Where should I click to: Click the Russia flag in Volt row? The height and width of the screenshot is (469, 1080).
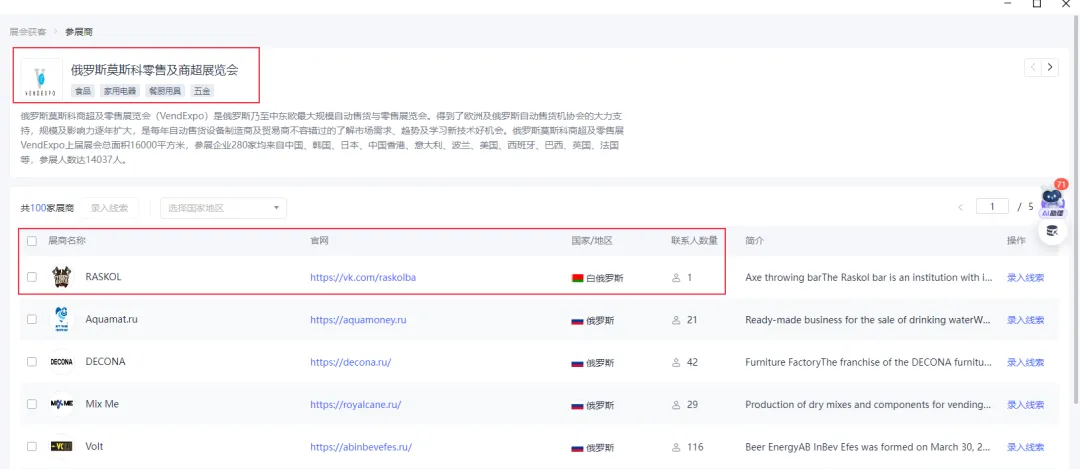tap(577, 448)
